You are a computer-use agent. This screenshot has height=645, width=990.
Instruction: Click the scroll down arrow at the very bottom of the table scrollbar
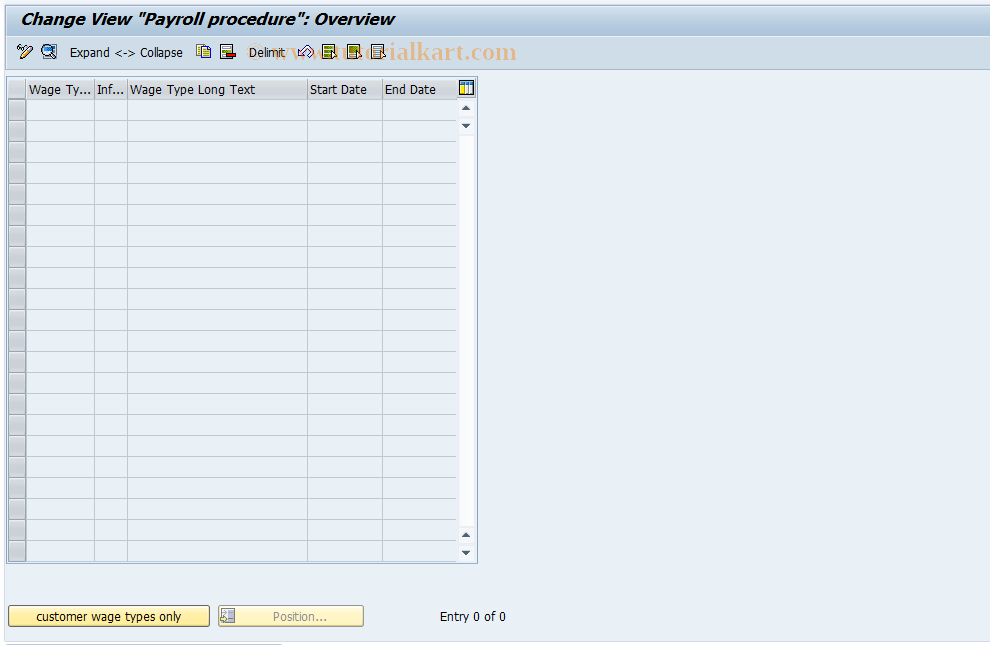(x=466, y=553)
